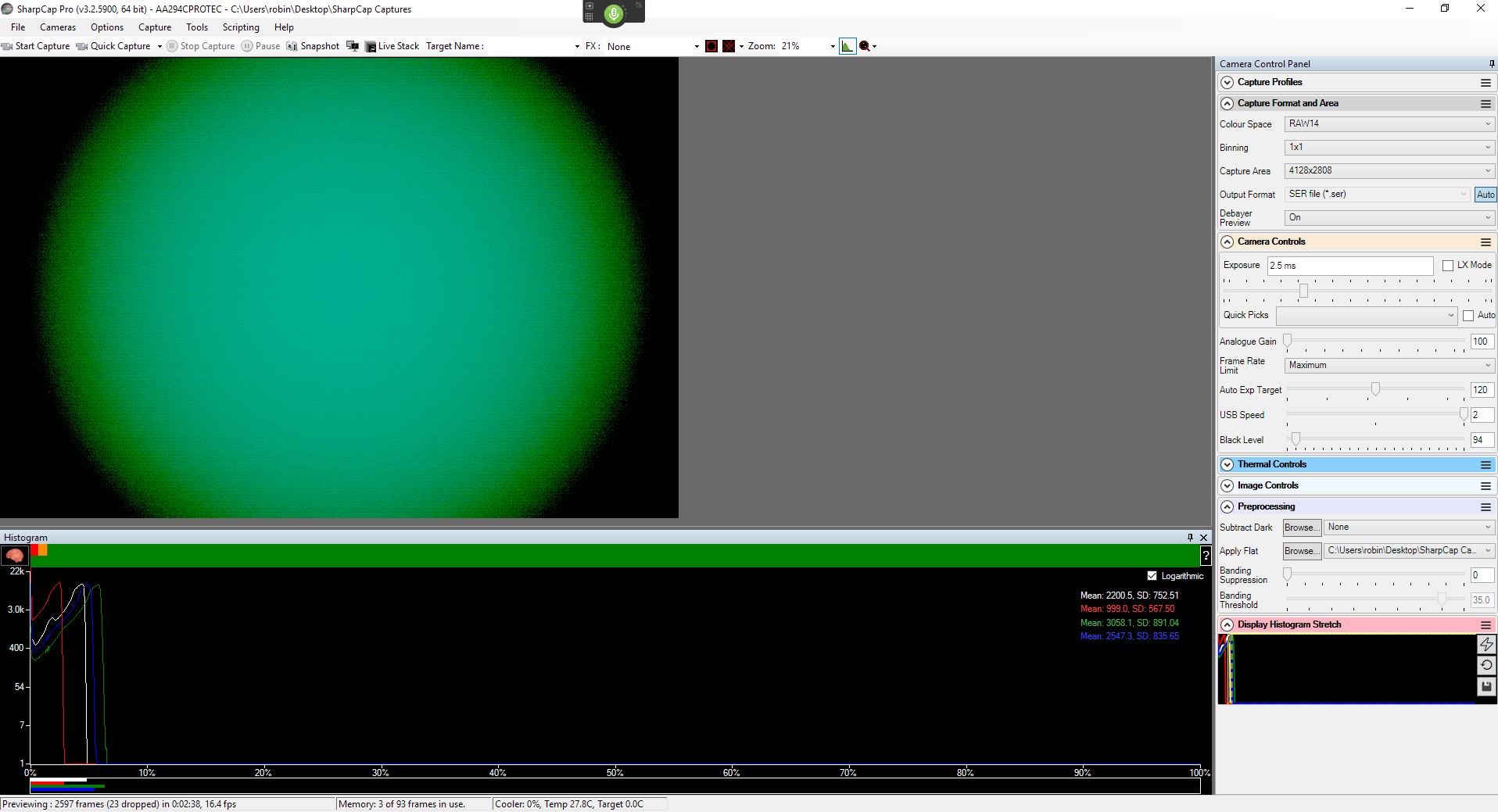Click the focus assistant magnifier icon
The image size is (1498, 812).
[865, 46]
